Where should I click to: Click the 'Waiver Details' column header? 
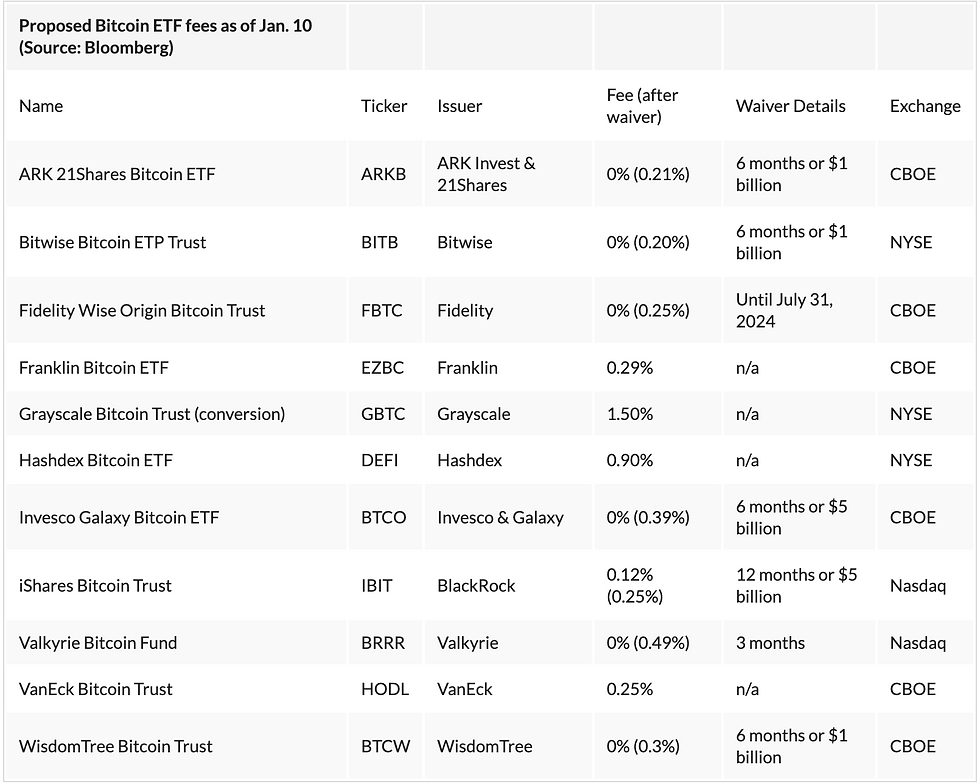[x=790, y=106]
